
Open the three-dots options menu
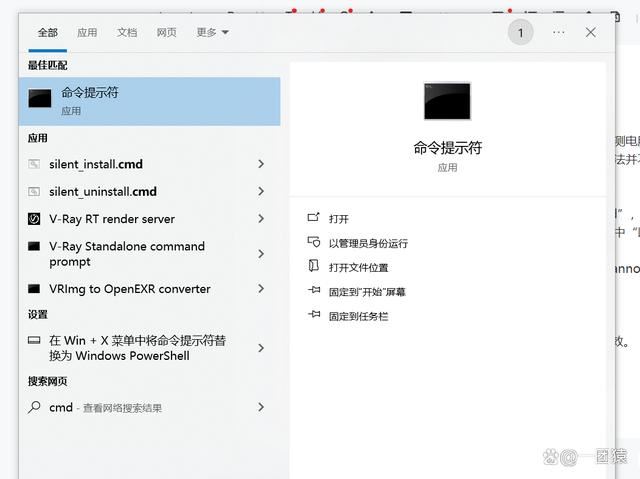coord(558,32)
